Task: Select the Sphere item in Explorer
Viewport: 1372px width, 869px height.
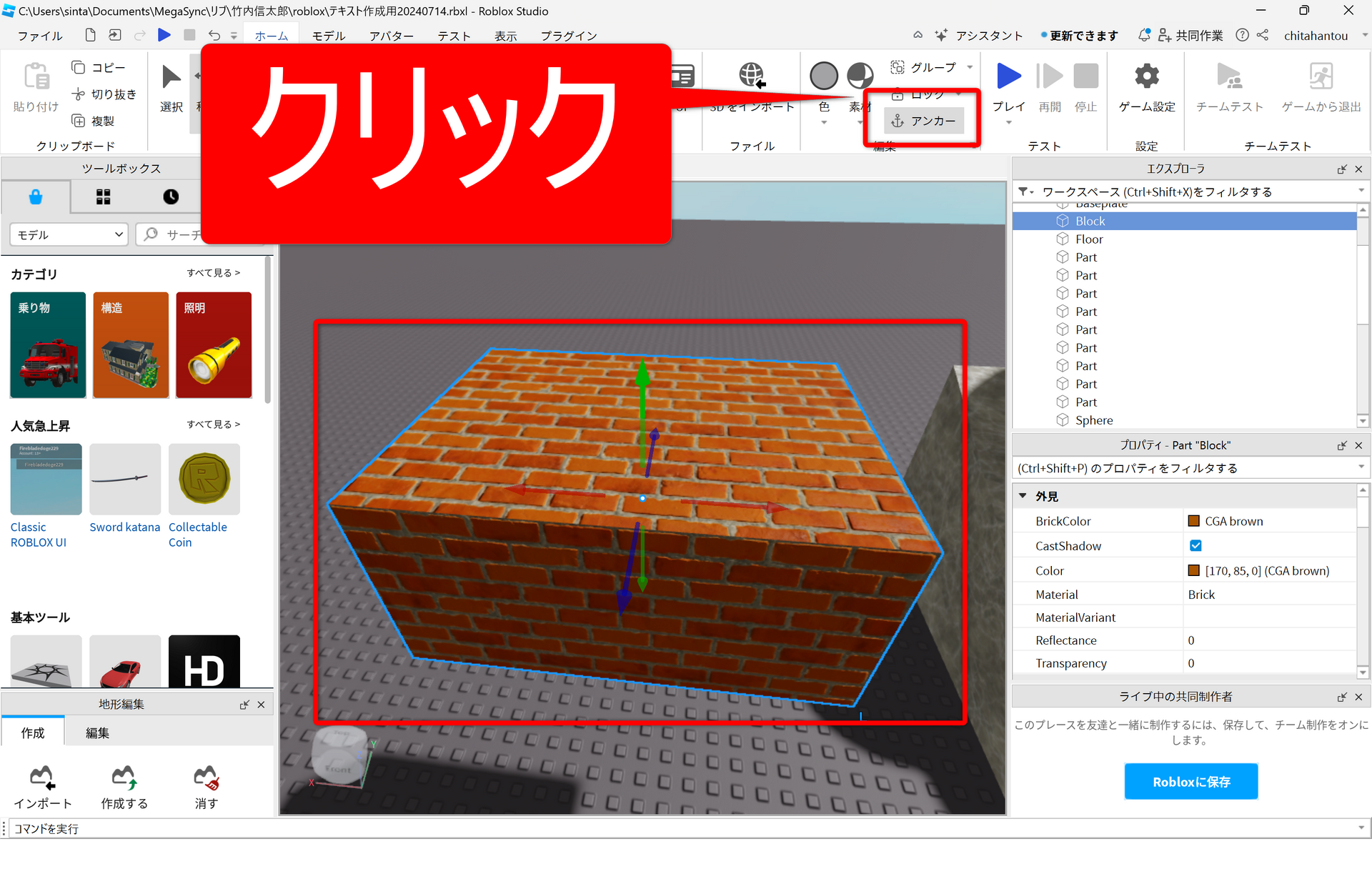Action: 1093,420
